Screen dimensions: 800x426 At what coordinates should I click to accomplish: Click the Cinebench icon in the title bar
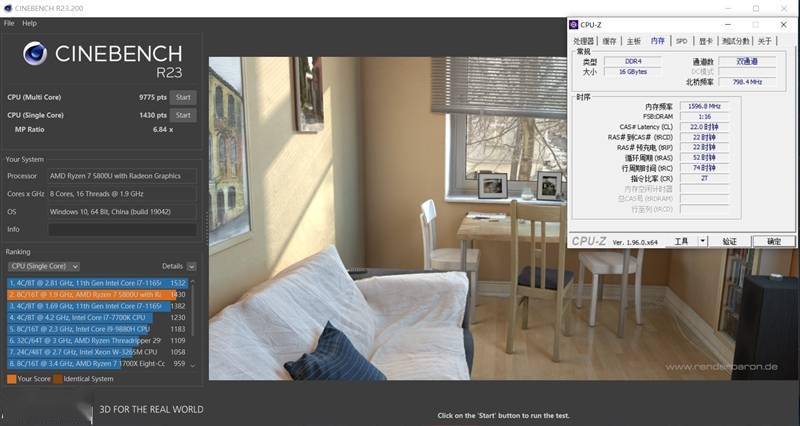pyautogui.click(x=8, y=8)
